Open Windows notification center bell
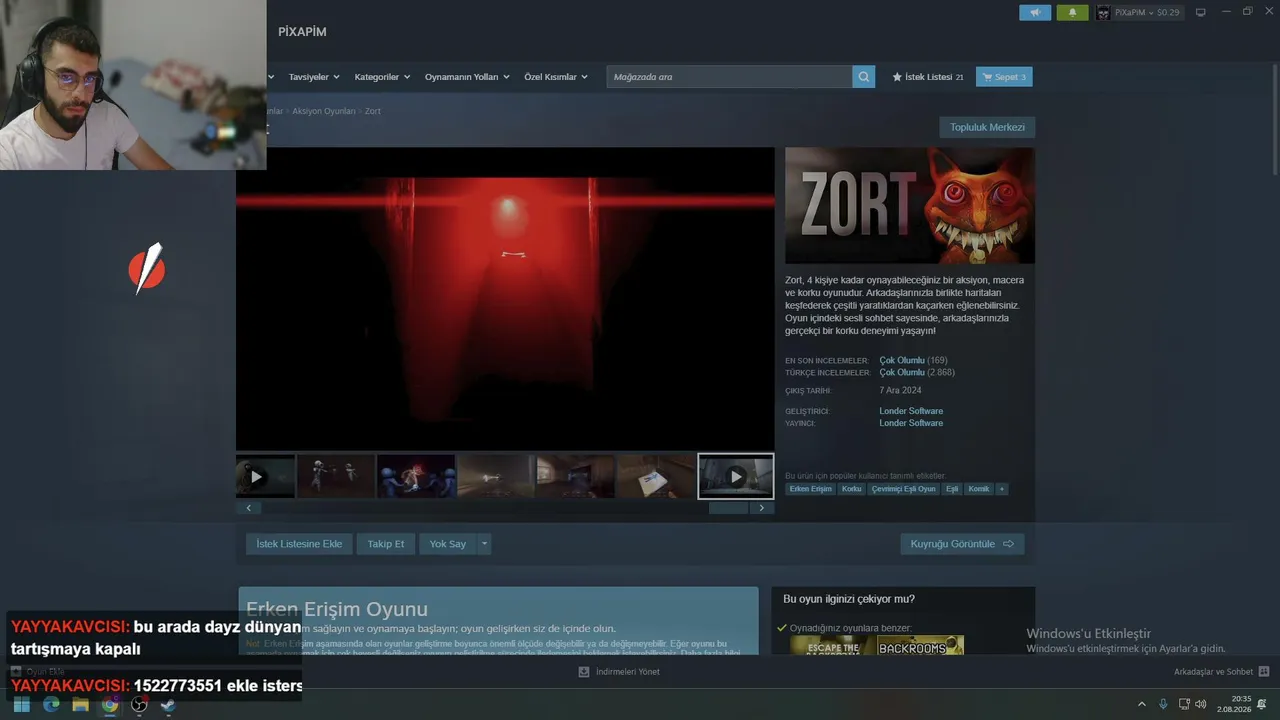This screenshot has height=720, width=1280. point(1262,704)
